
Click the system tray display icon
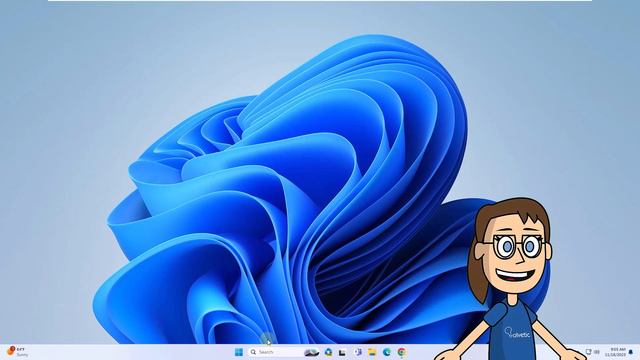pyautogui.click(x=589, y=352)
